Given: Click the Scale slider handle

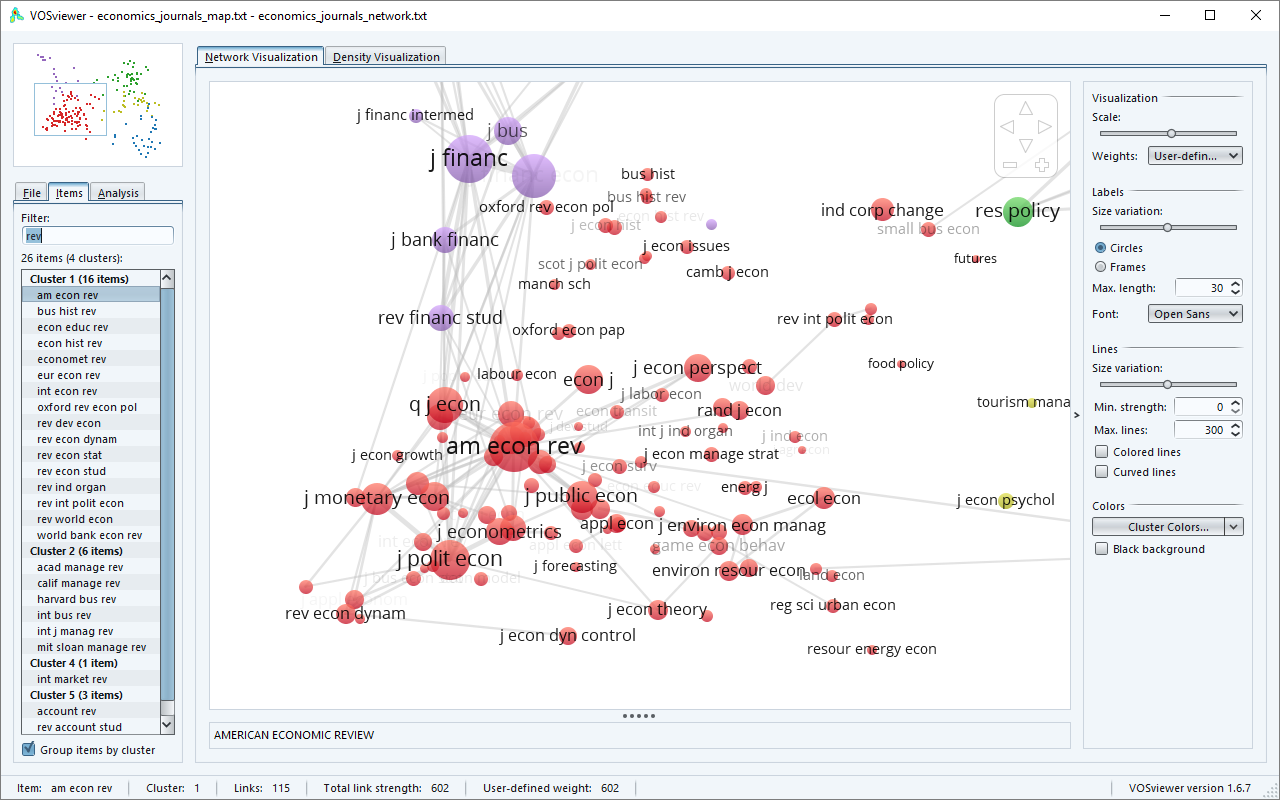Looking at the screenshot, I should coord(1171,133).
